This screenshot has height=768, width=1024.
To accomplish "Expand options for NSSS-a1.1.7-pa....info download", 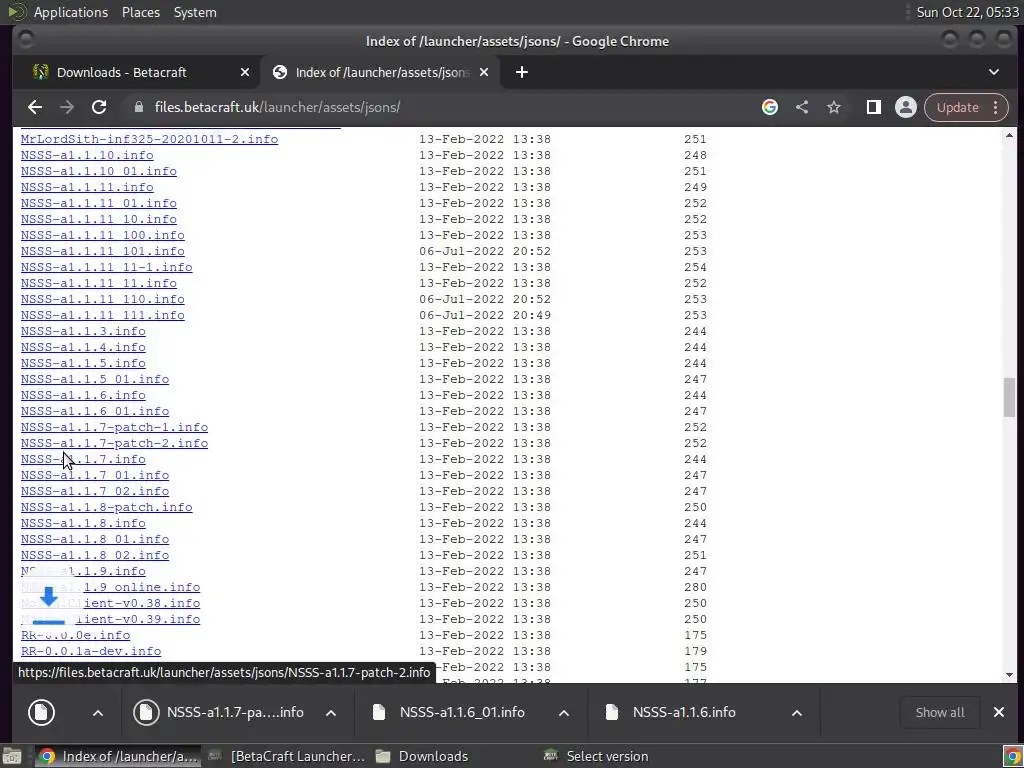I will pos(331,712).
